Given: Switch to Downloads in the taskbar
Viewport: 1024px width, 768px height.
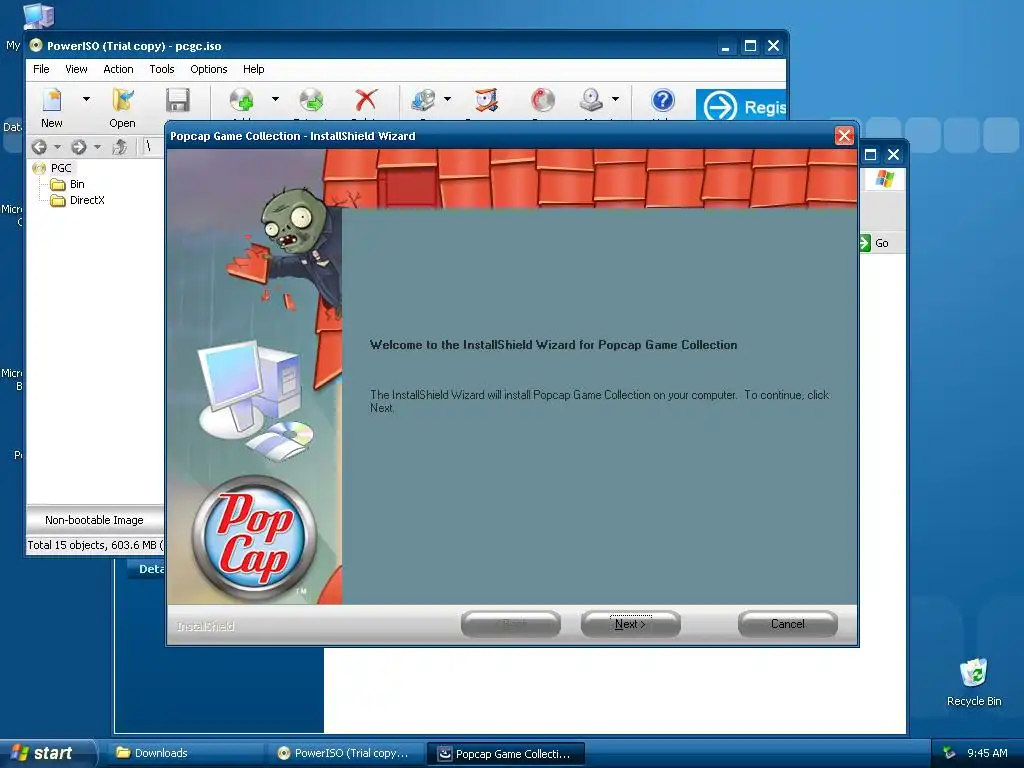Looking at the screenshot, I should pyautogui.click(x=186, y=753).
